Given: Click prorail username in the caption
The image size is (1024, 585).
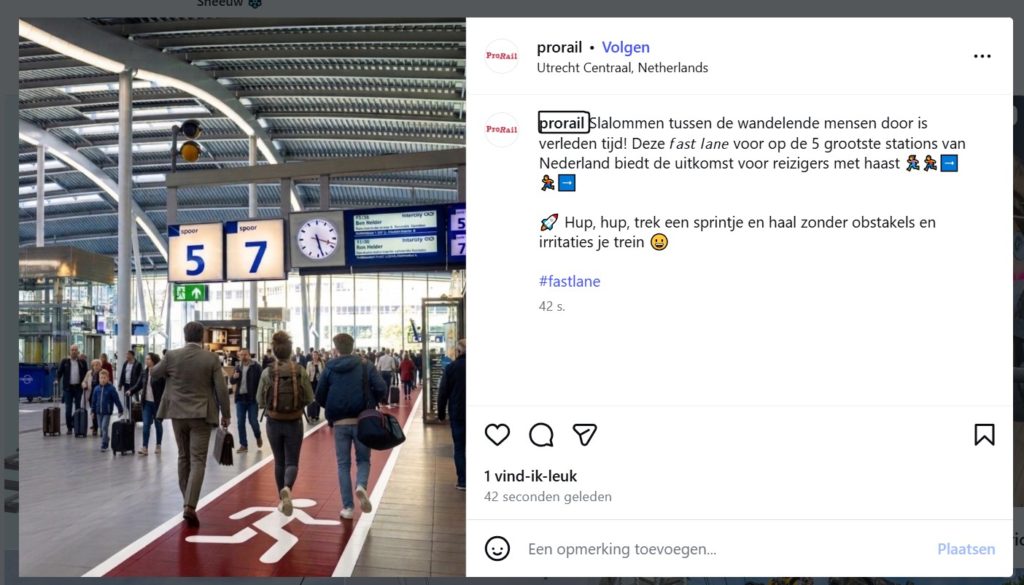Looking at the screenshot, I should [563, 123].
